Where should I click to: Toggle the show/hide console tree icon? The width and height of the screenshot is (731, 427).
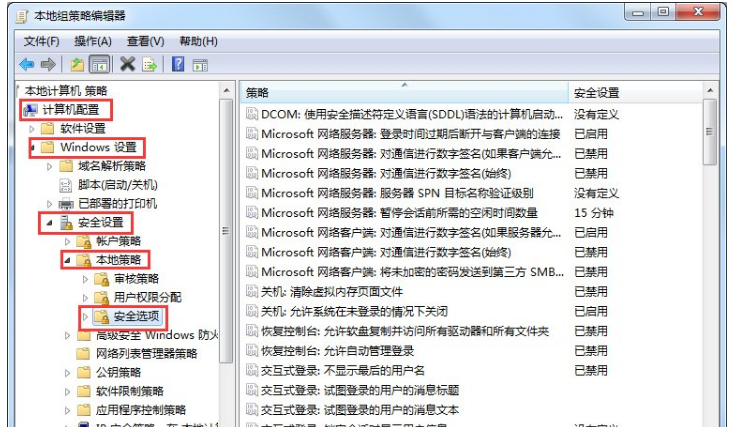click(99, 64)
